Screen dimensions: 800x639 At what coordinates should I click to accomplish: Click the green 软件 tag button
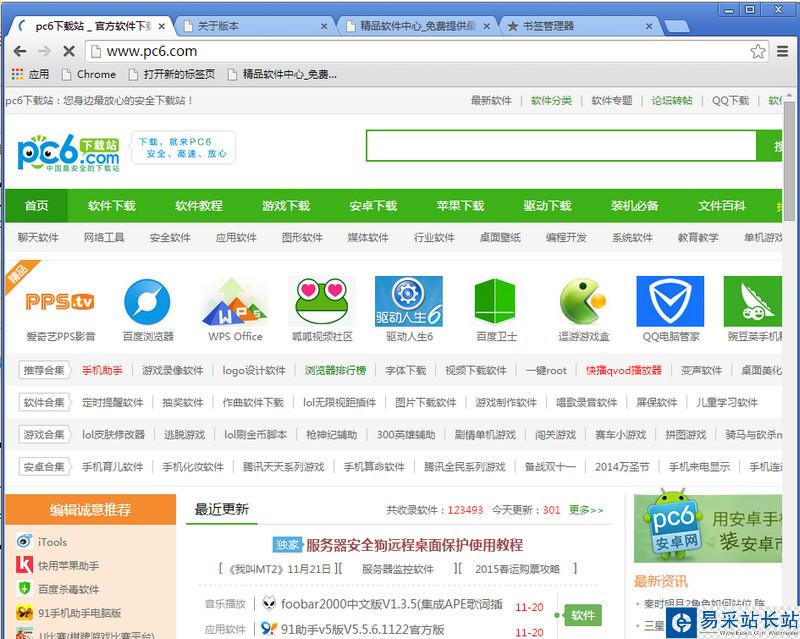pos(583,615)
